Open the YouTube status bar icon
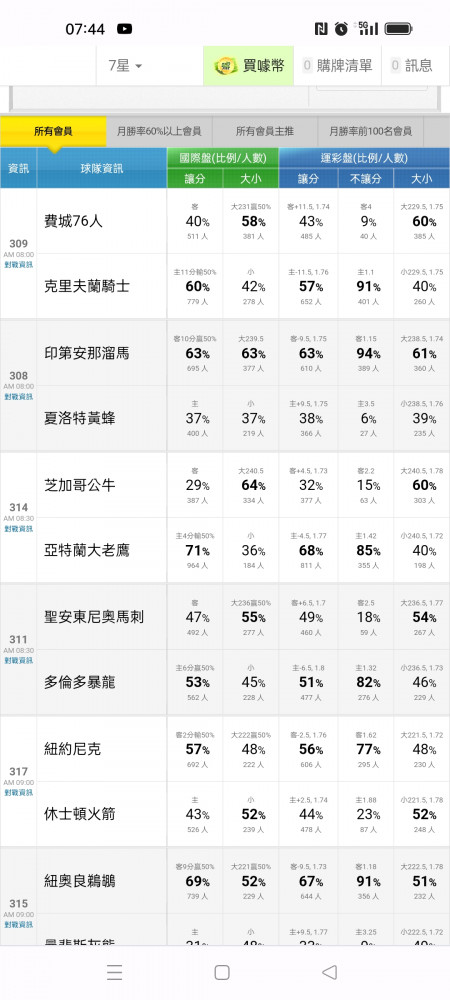This screenshot has height=1000, width=450. [x=124, y=29]
